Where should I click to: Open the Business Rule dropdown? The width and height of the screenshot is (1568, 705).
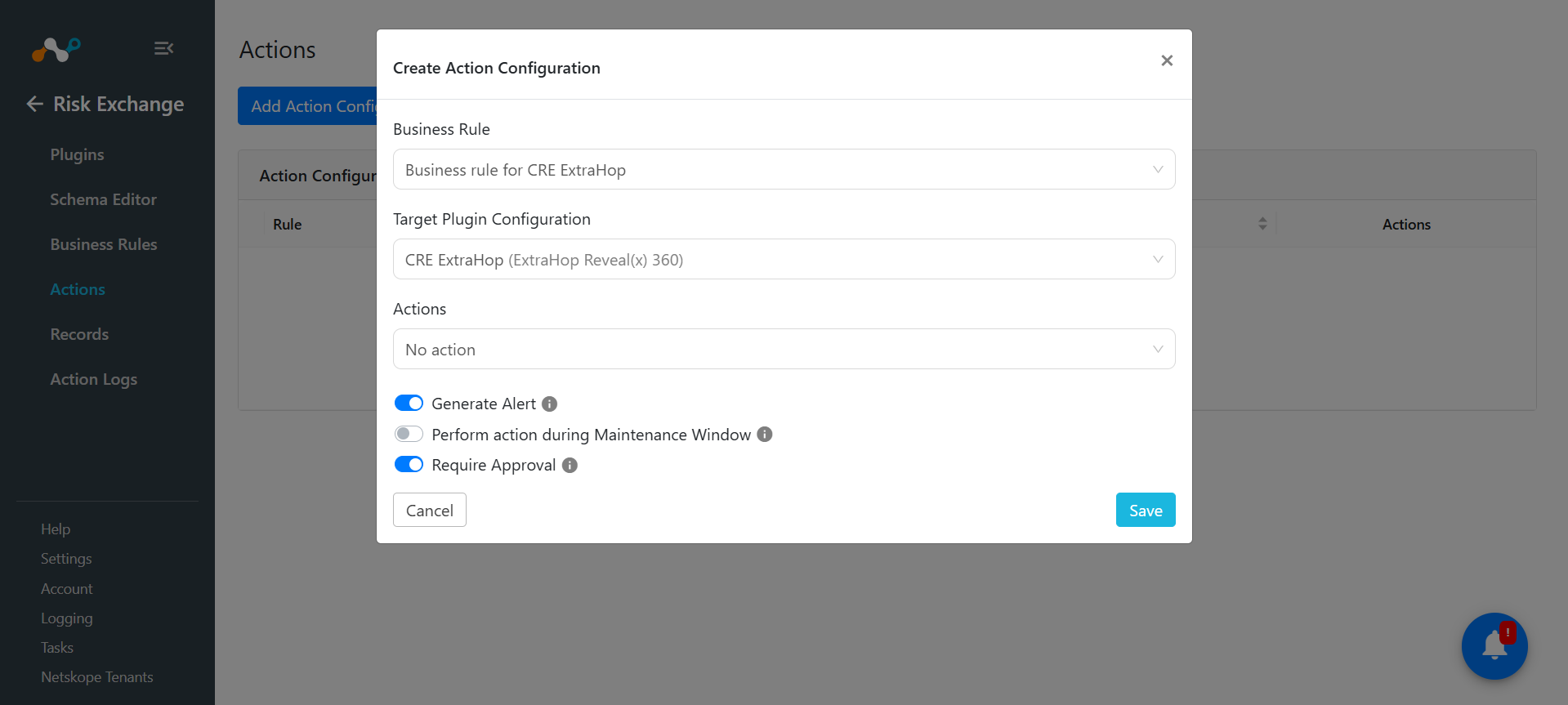coord(784,169)
